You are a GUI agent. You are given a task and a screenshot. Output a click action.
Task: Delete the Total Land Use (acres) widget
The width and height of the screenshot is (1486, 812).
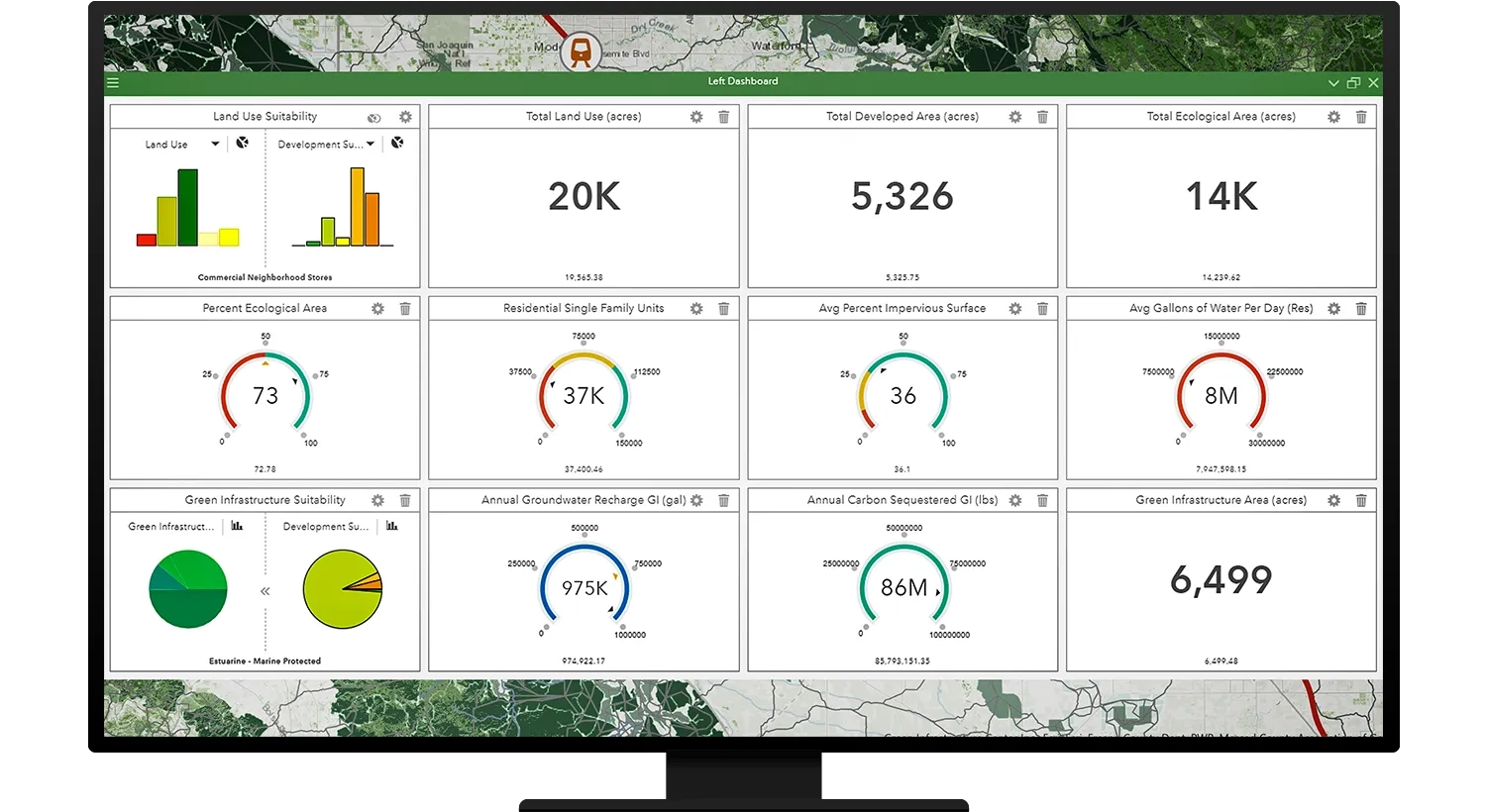coord(724,117)
